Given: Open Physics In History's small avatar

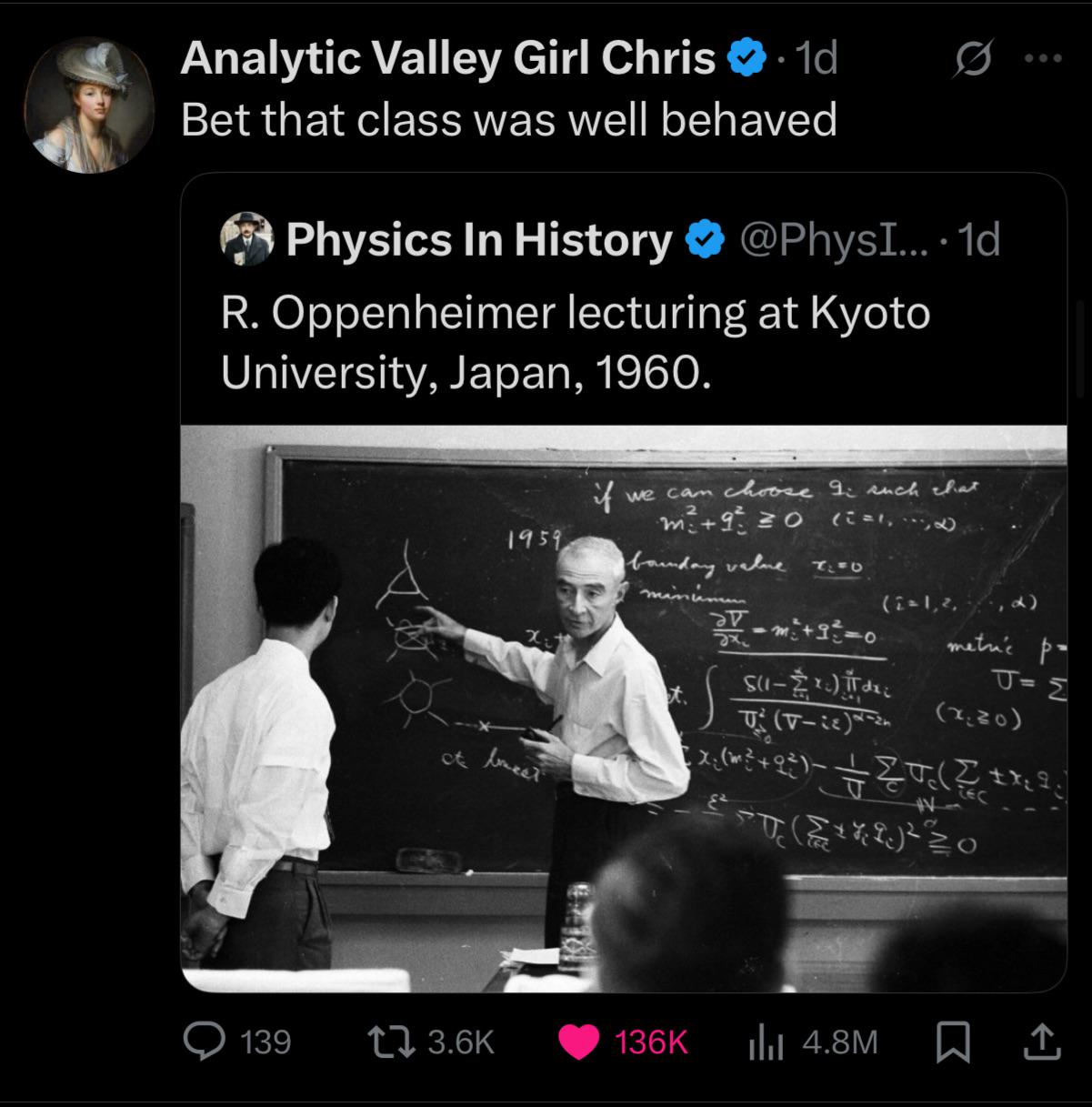Looking at the screenshot, I should pyautogui.click(x=246, y=238).
